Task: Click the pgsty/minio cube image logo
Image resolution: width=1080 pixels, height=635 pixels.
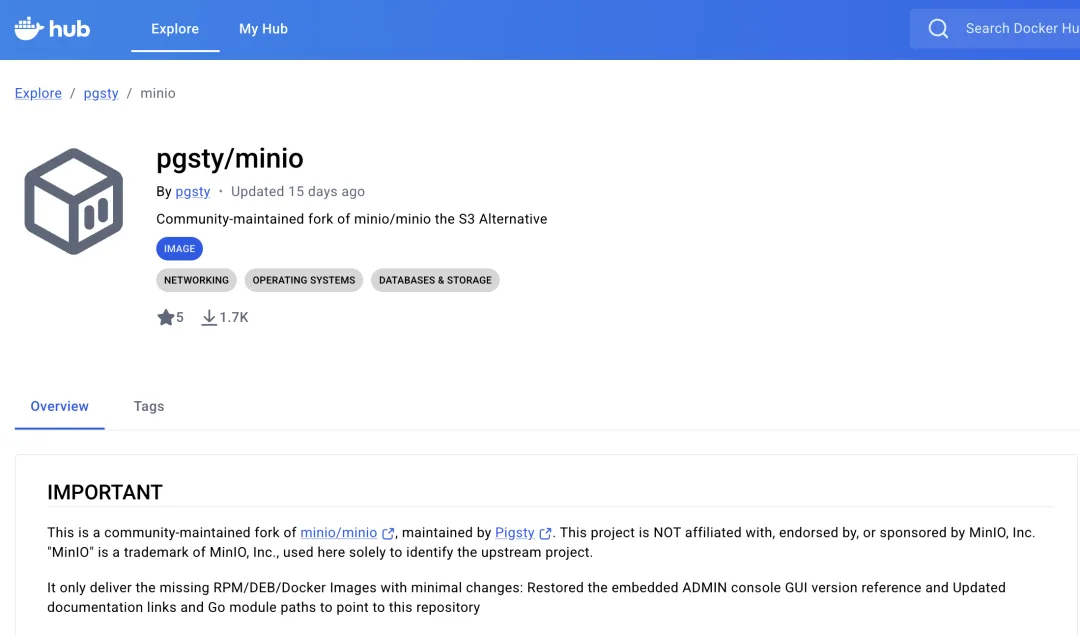Action: click(74, 201)
